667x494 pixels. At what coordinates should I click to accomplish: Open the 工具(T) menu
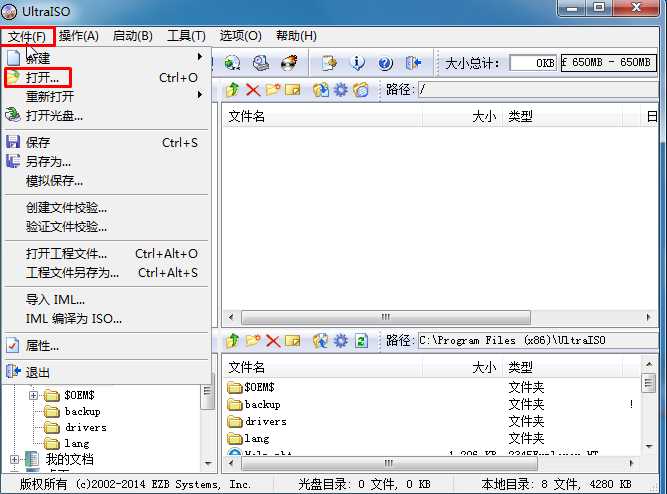pyautogui.click(x=186, y=36)
